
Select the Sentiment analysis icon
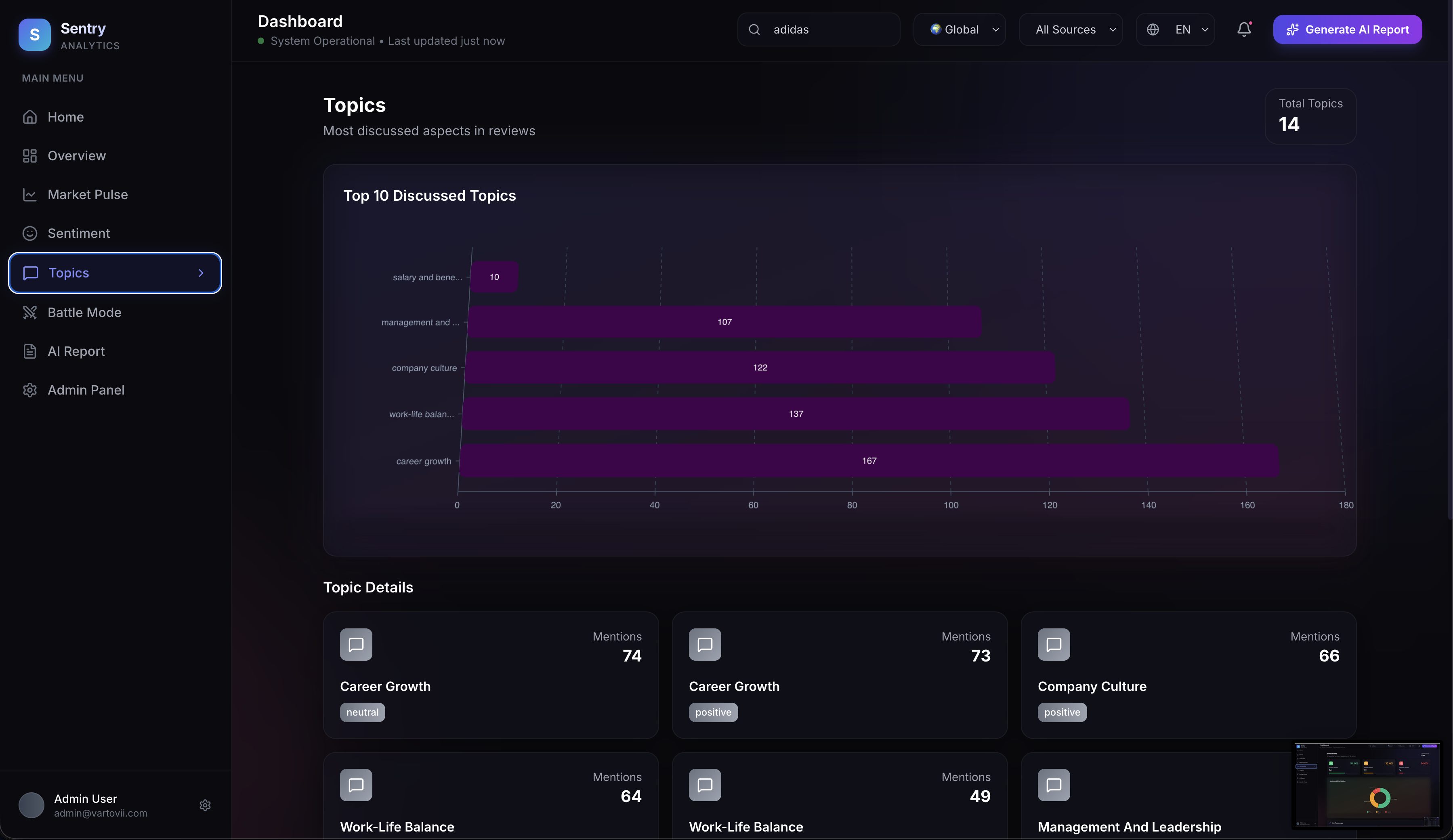(30, 233)
